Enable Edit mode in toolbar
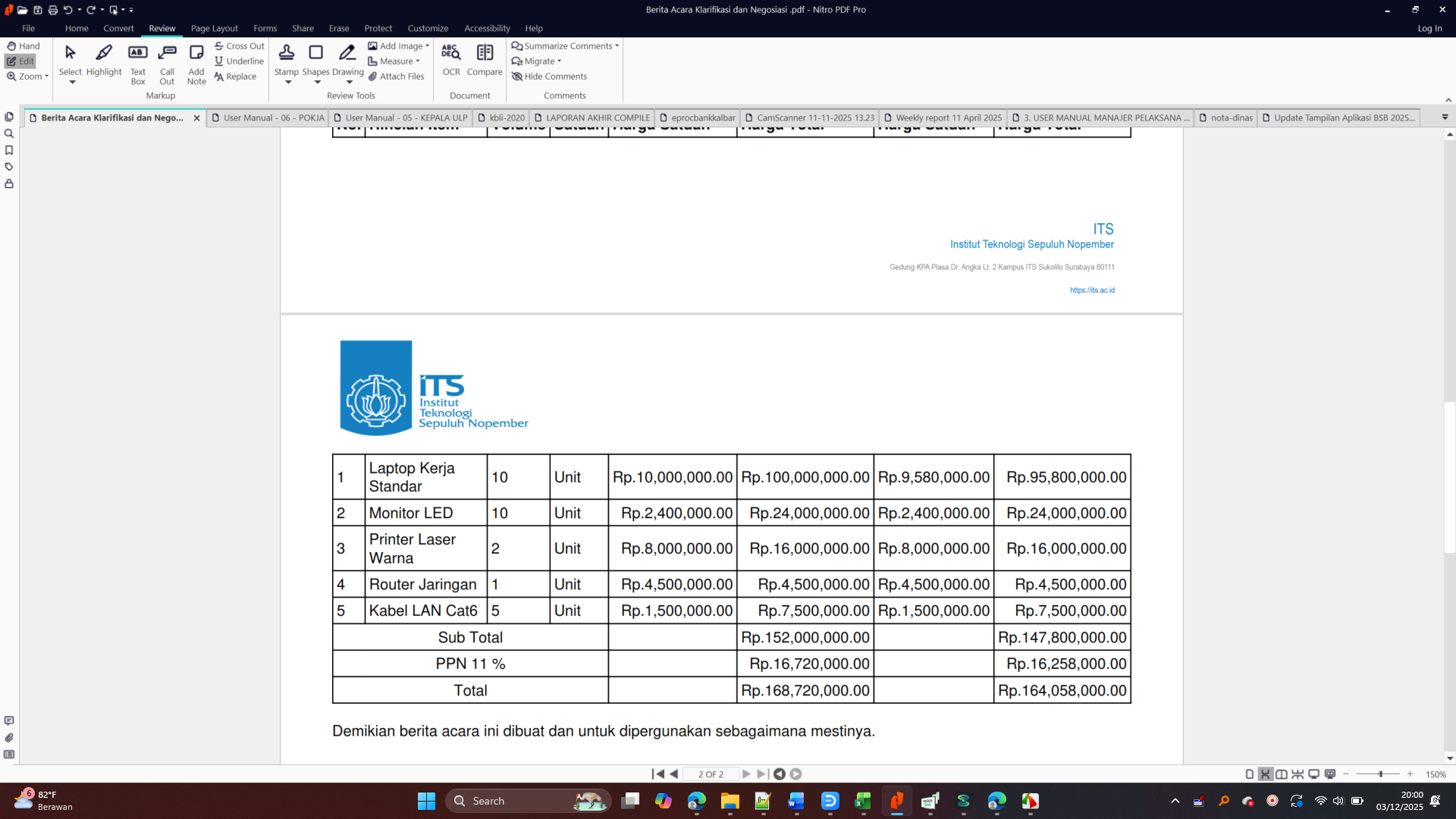1456x819 pixels. [21, 61]
